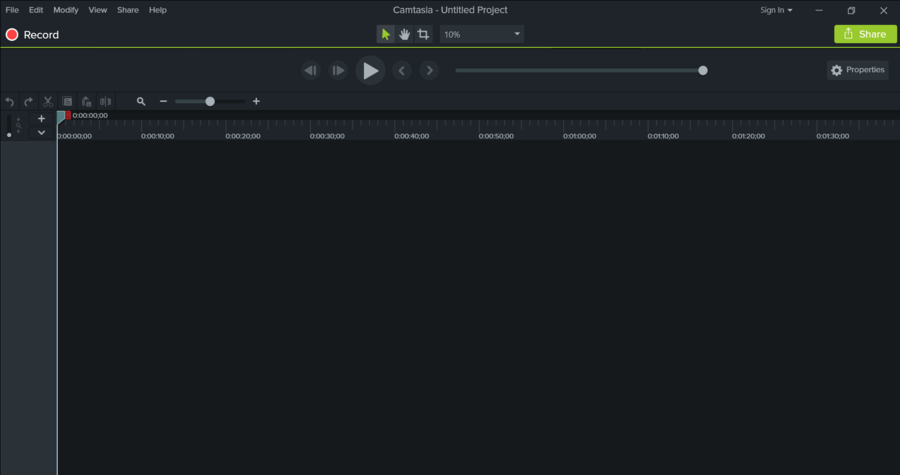Image resolution: width=900 pixels, height=475 pixels.
Task: Click the Split clip icon
Action: (105, 101)
